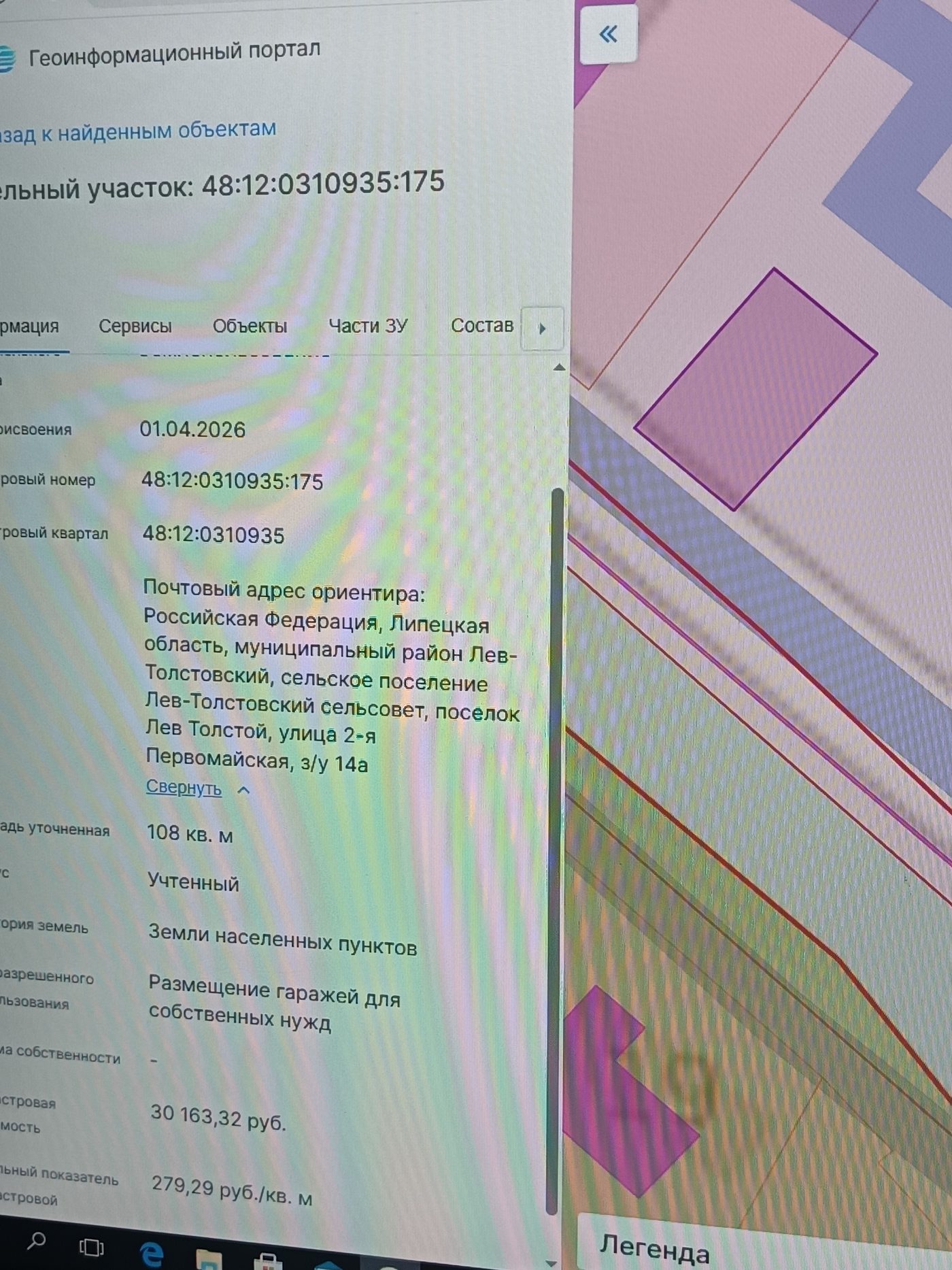
Task: Open Windows taskbar search magnifier
Action: click(35, 1241)
